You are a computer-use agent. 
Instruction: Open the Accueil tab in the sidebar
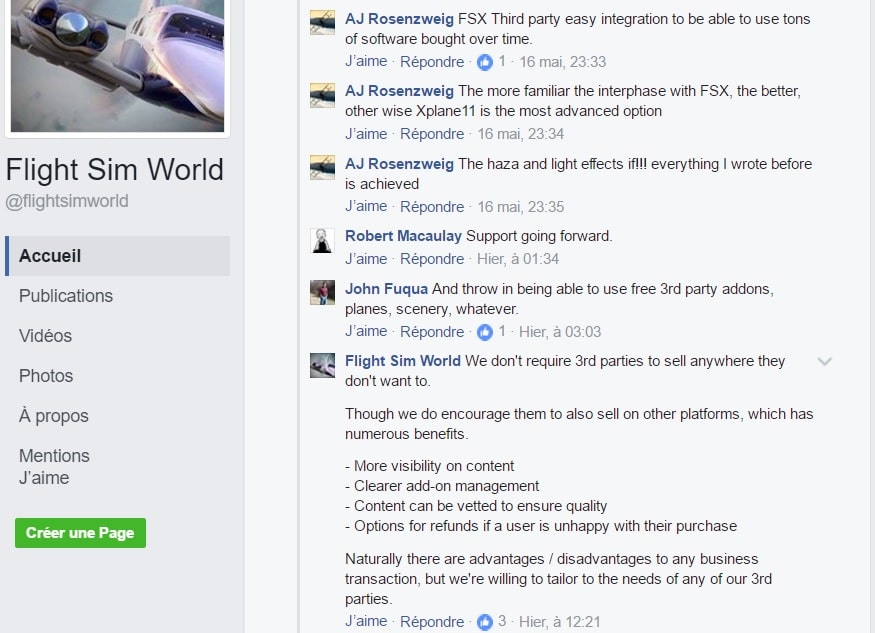(x=50, y=256)
